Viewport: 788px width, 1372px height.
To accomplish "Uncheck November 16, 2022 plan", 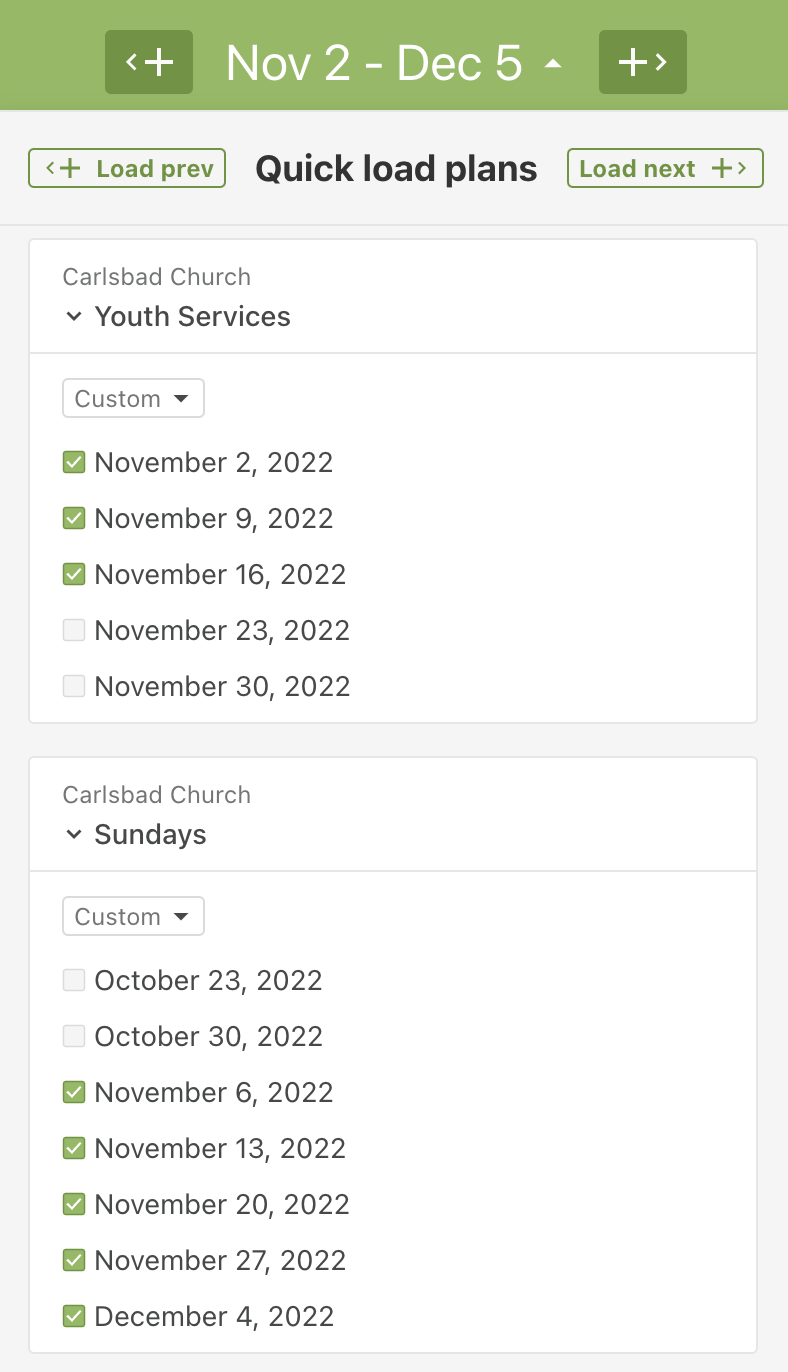I will coord(73,574).
